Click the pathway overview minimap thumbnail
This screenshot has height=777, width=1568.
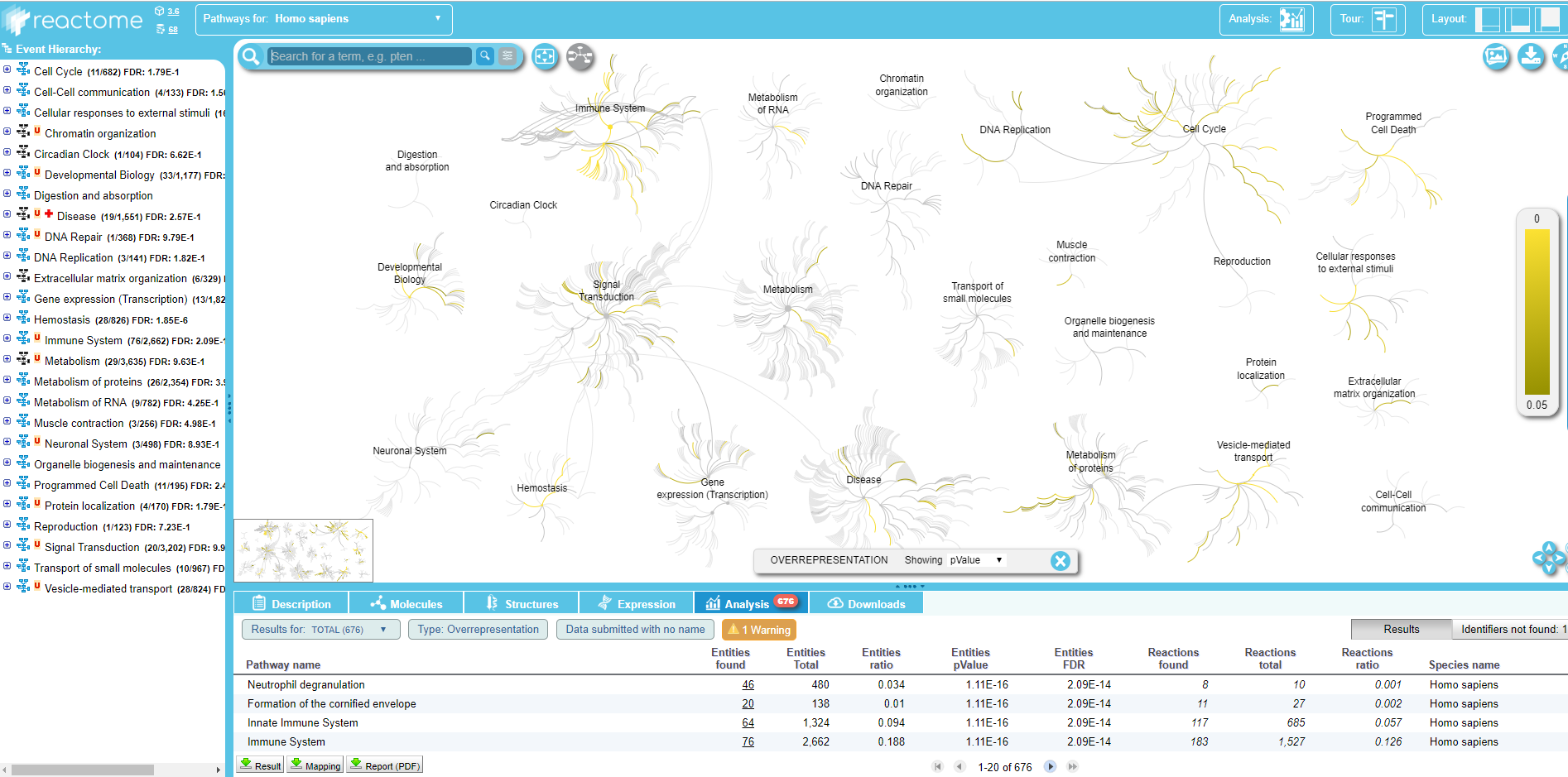pyautogui.click(x=304, y=550)
